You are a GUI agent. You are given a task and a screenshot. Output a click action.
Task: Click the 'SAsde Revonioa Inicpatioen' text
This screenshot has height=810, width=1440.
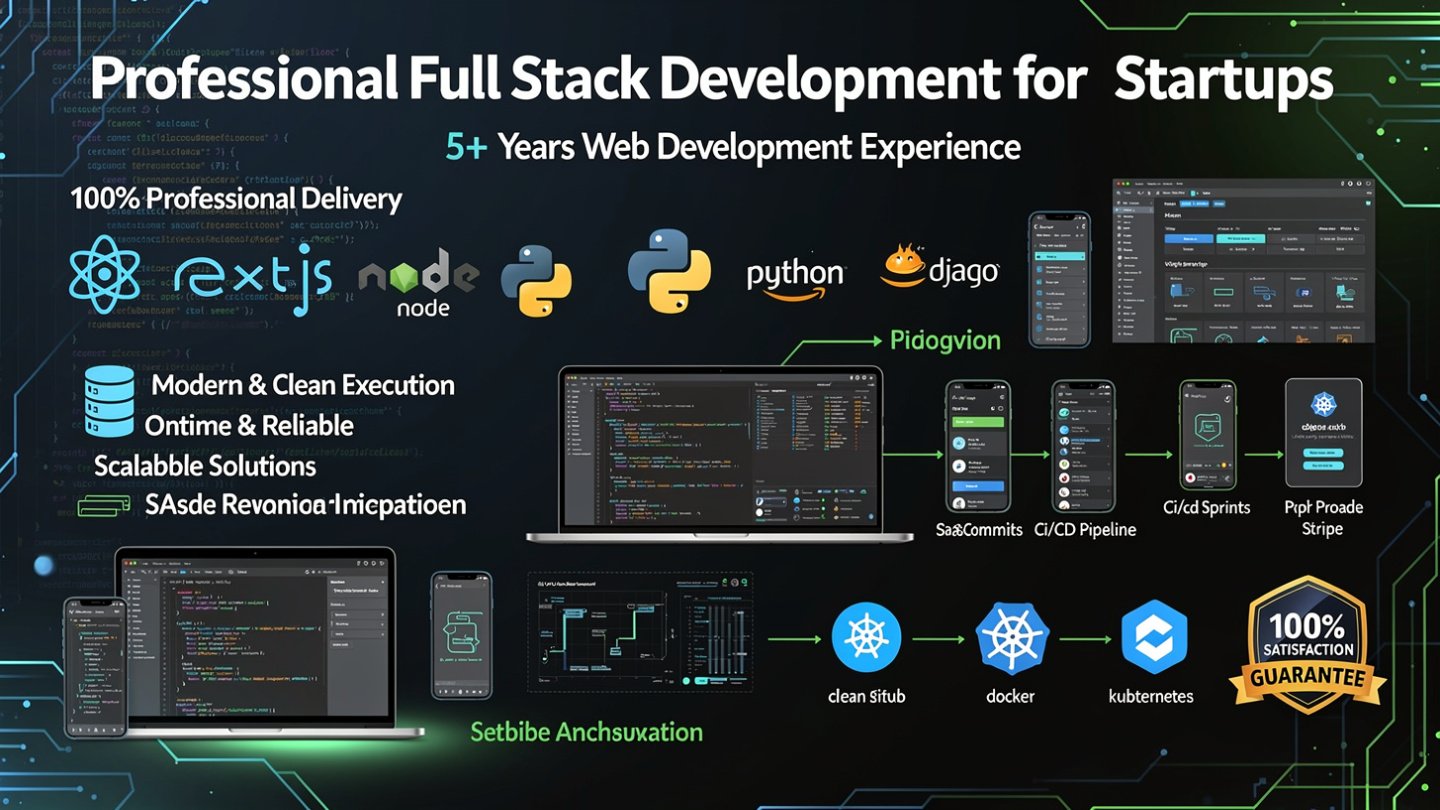pyautogui.click(x=305, y=504)
